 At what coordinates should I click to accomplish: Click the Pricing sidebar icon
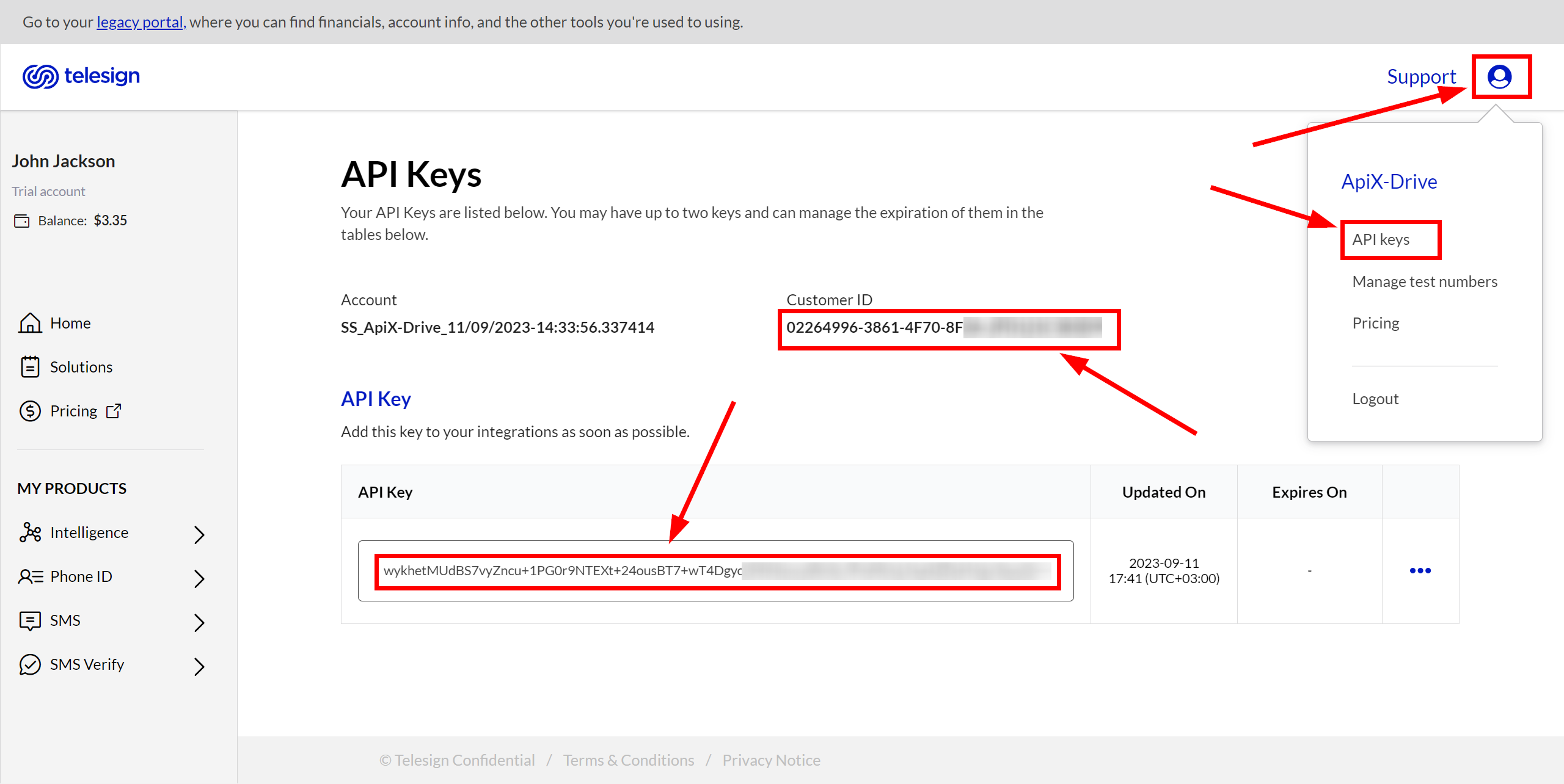coord(30,411)
